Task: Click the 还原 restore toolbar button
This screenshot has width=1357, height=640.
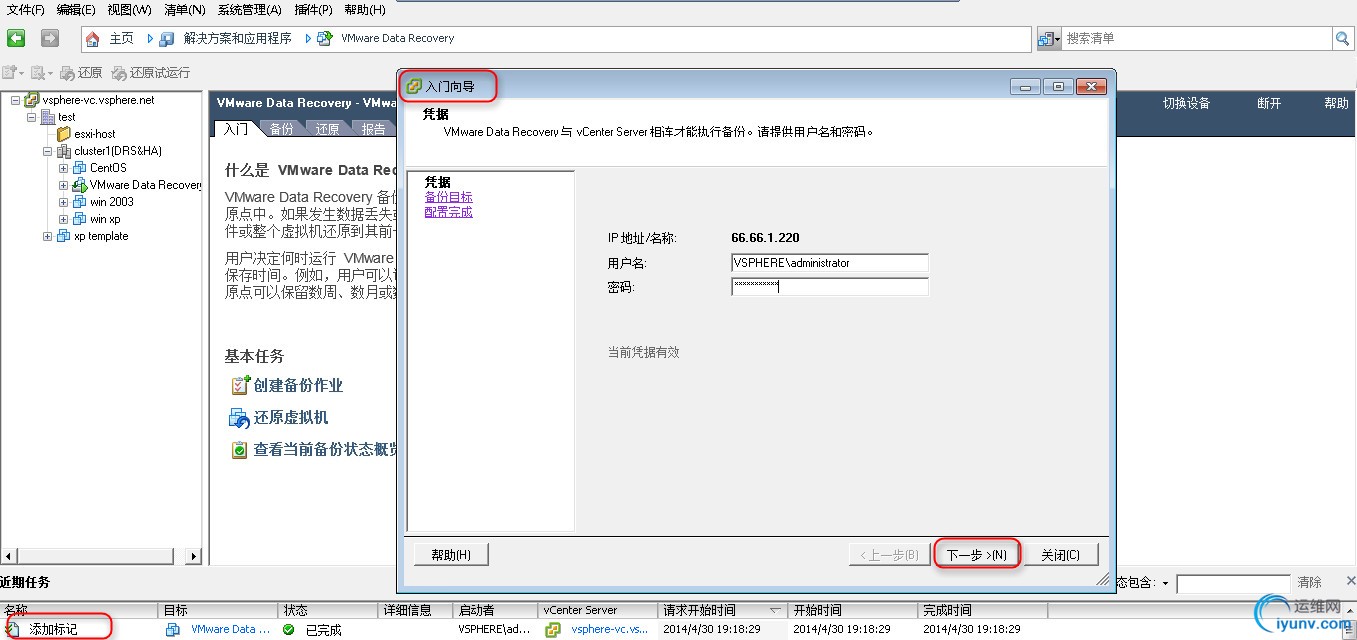Action: coord(82,73)
